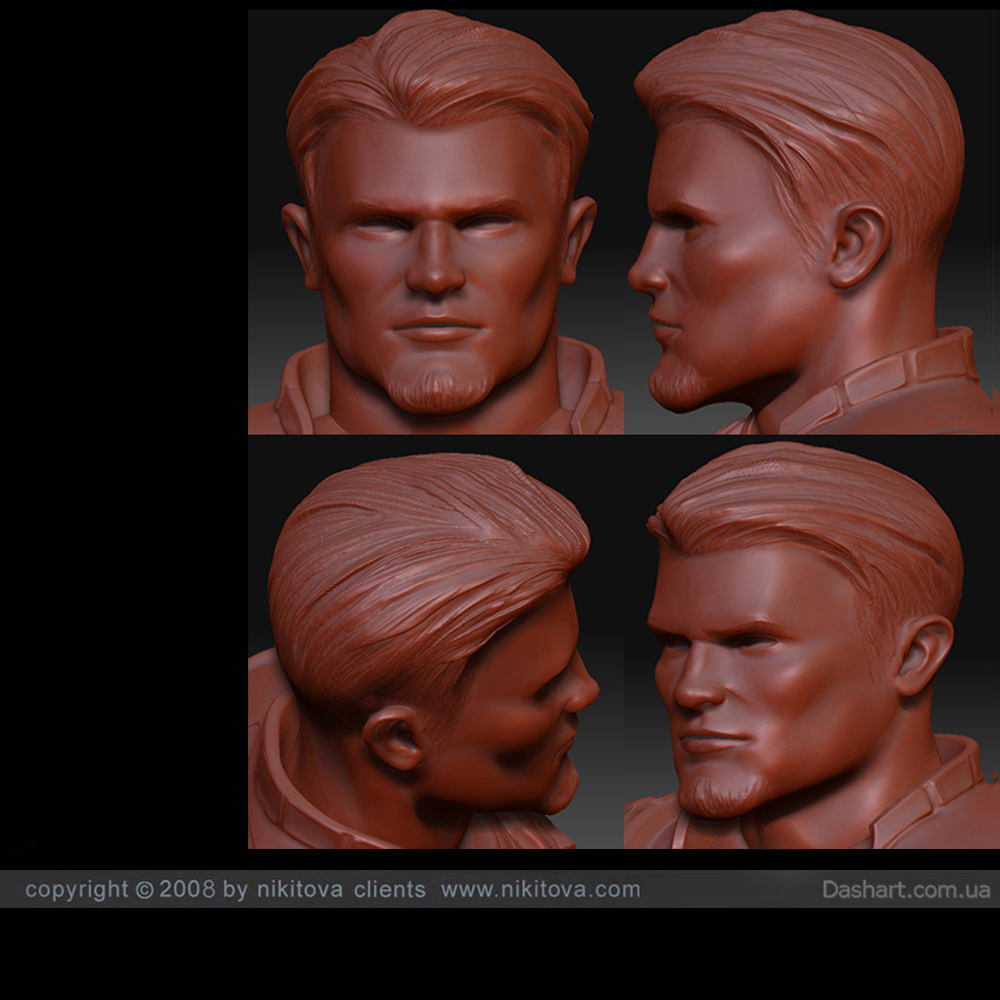
Task: Click the goatee on the three-quarter render
Action: pyautogui.click(x=722, y=795)
